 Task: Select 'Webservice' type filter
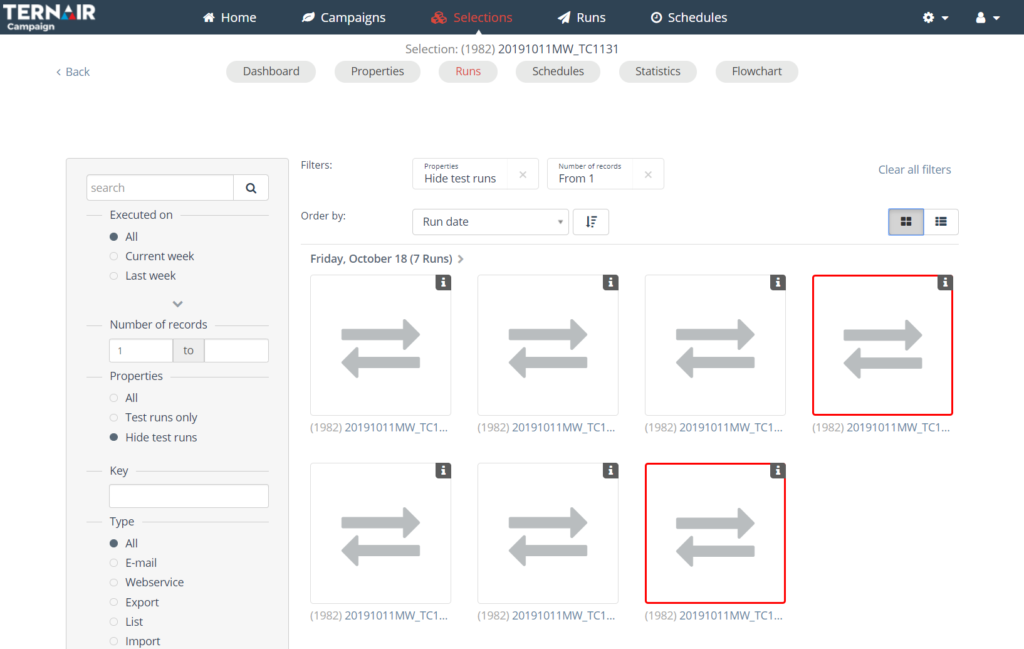(x=114, y=582)
